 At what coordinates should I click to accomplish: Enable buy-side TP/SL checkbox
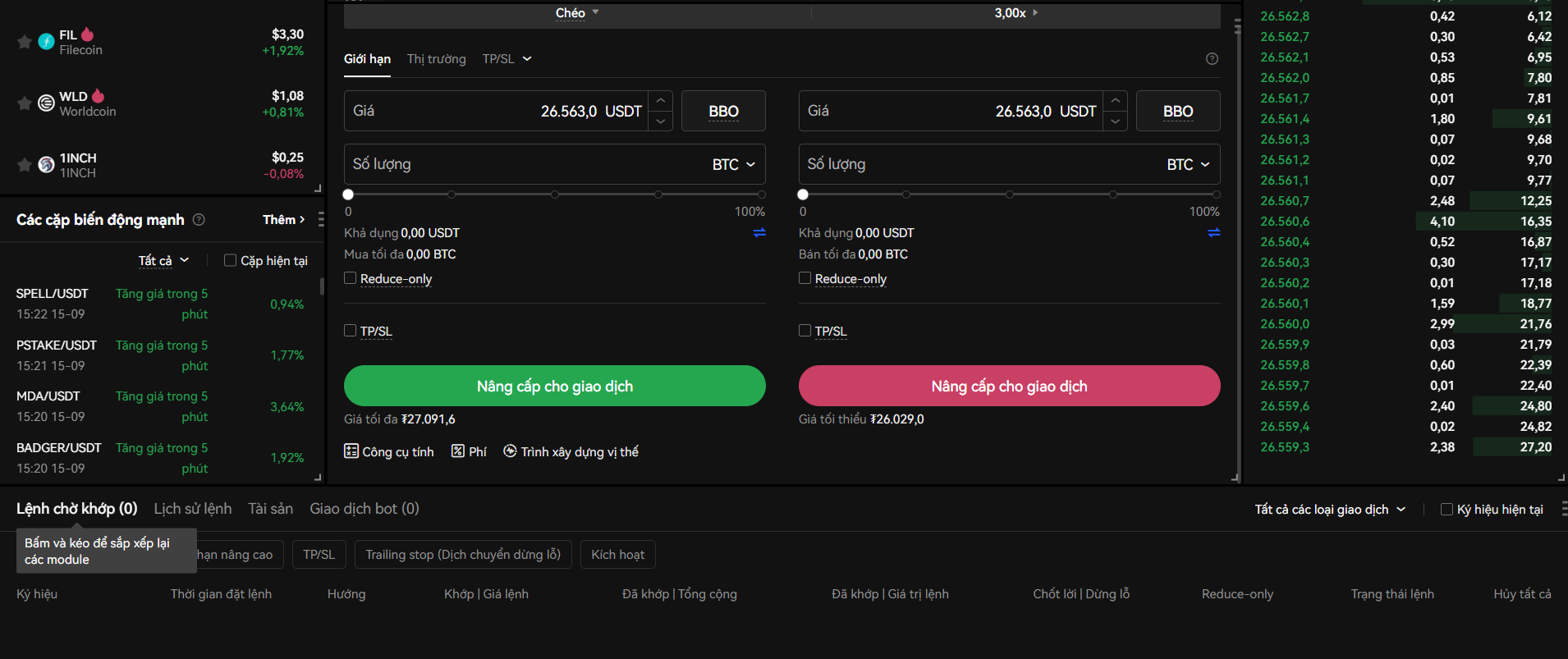350,331
